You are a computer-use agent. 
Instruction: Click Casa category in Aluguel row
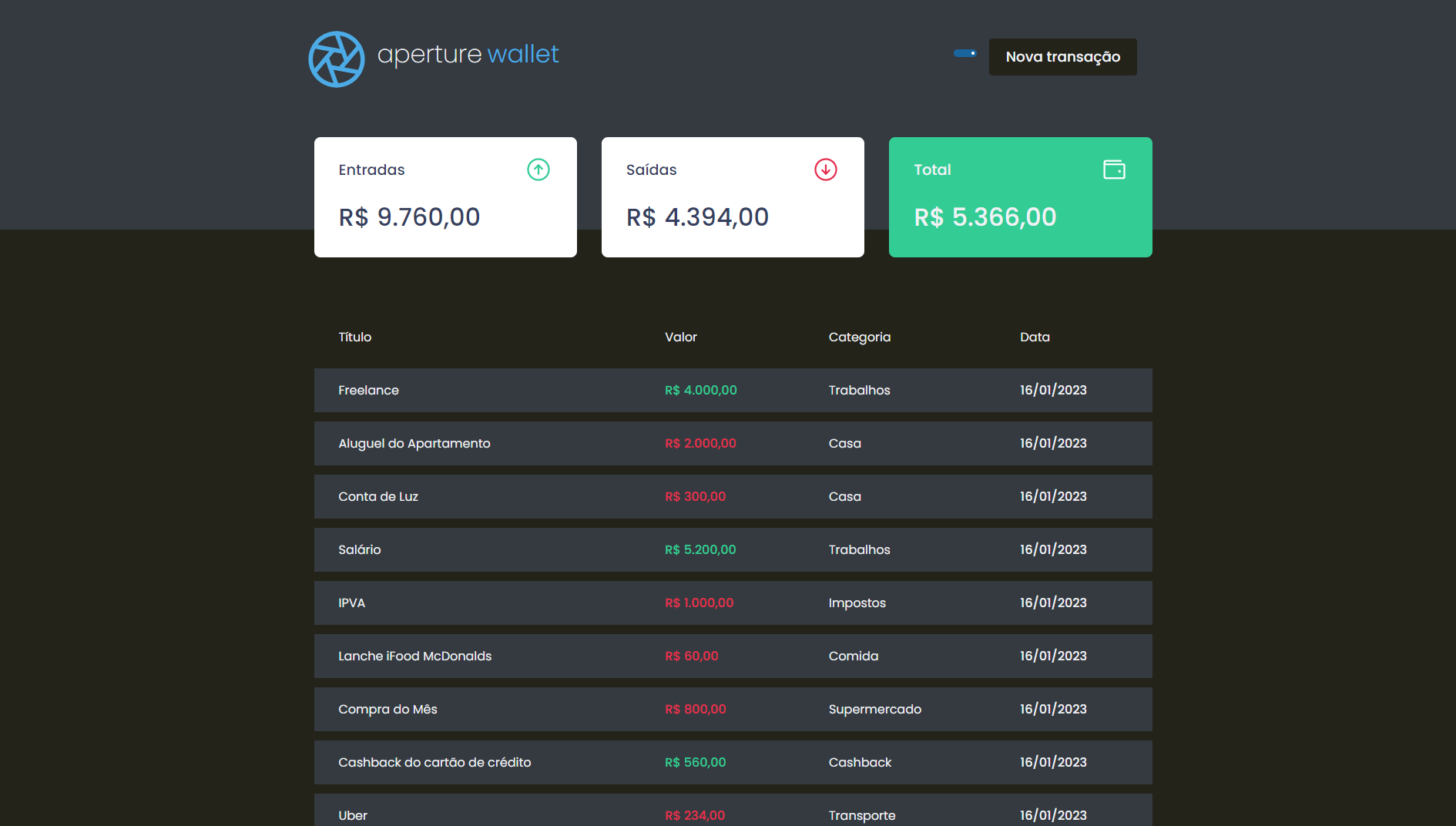(845, 443)
